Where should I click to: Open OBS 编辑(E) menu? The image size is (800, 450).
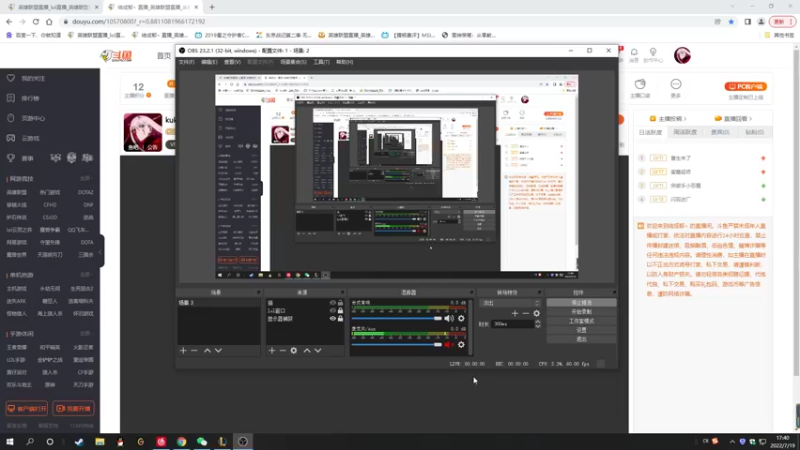click(209, 62)
